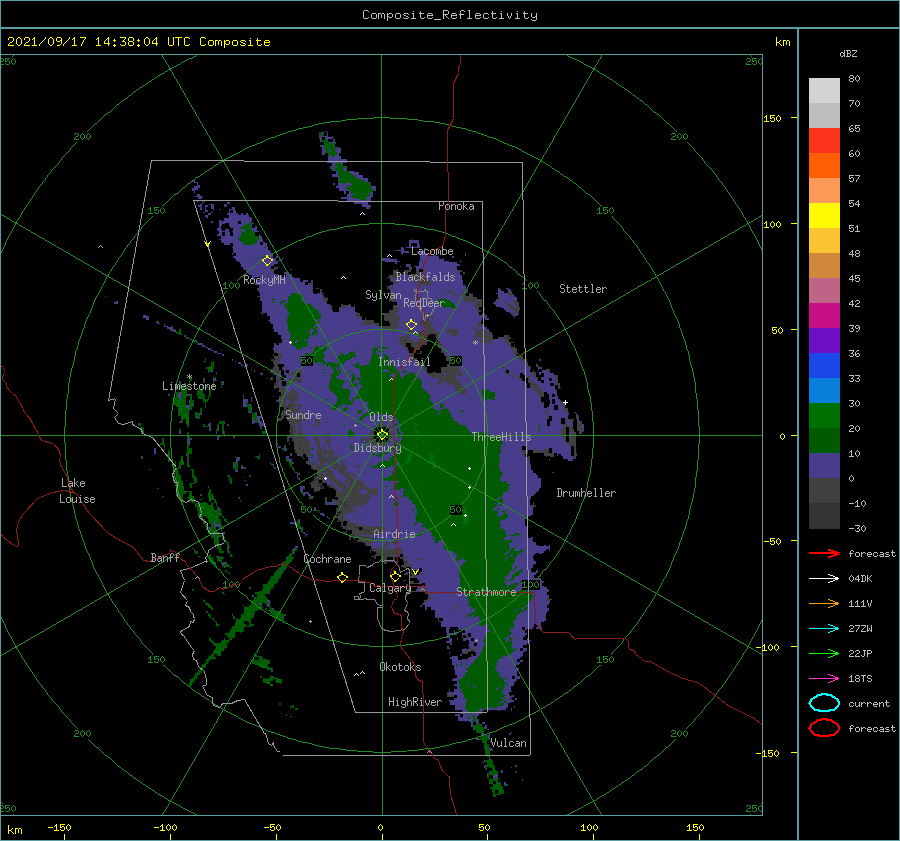Screen dimensions: 900x841
Task: Select the Banff label
Action: point(165,557)
